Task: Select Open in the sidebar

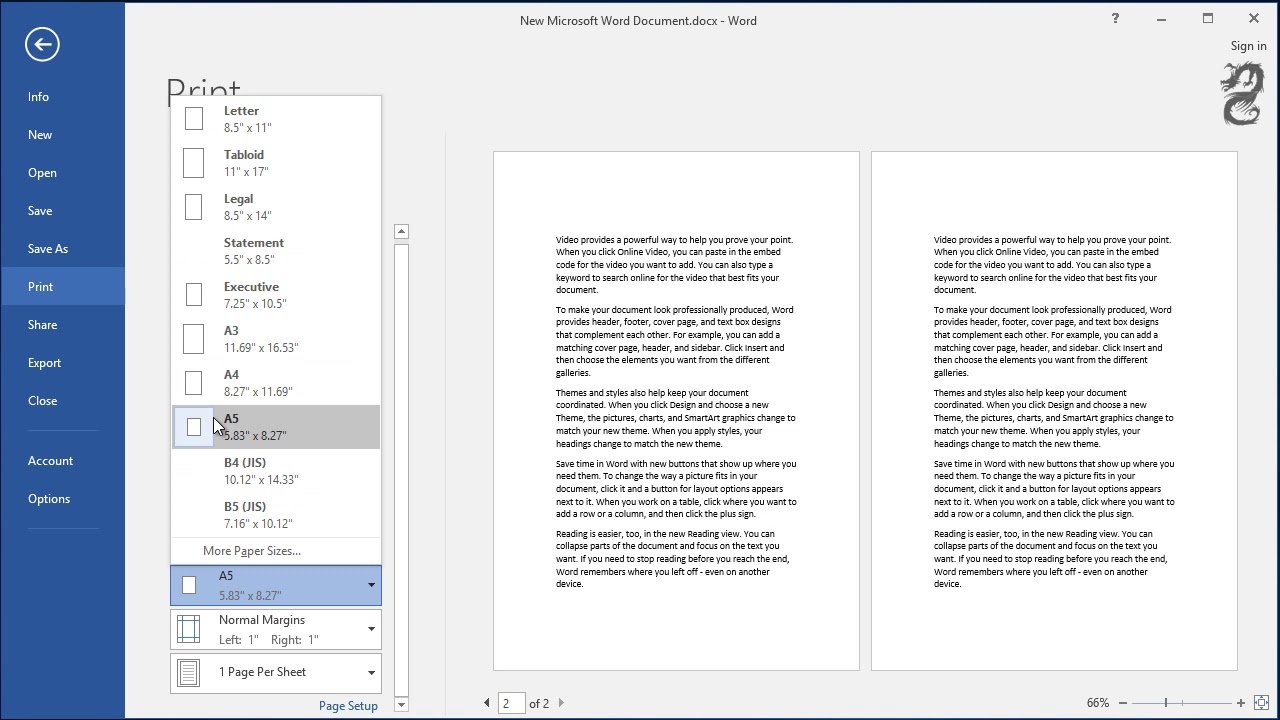Action: pos(62,173)
